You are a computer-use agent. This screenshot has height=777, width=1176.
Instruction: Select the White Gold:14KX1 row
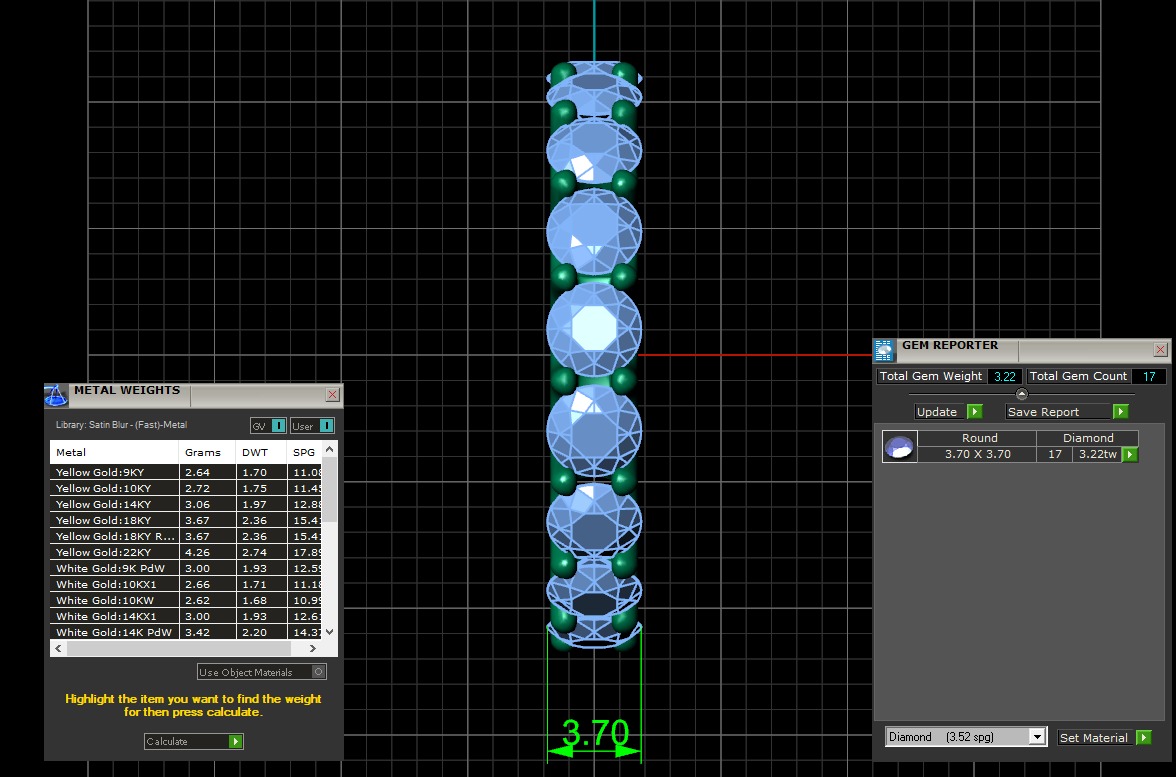[x=186, y=616]
